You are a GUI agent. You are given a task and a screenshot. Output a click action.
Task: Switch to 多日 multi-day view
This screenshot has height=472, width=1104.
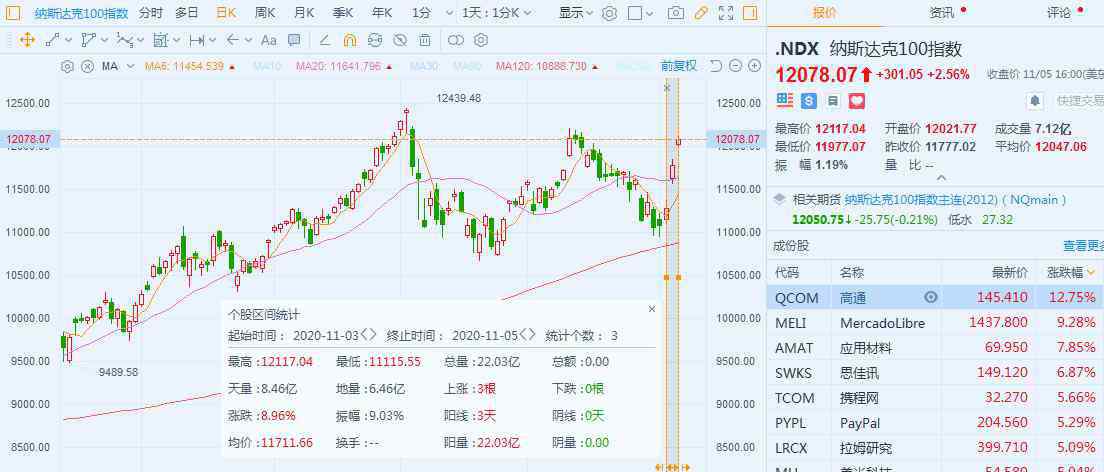[x=187, y=13]
